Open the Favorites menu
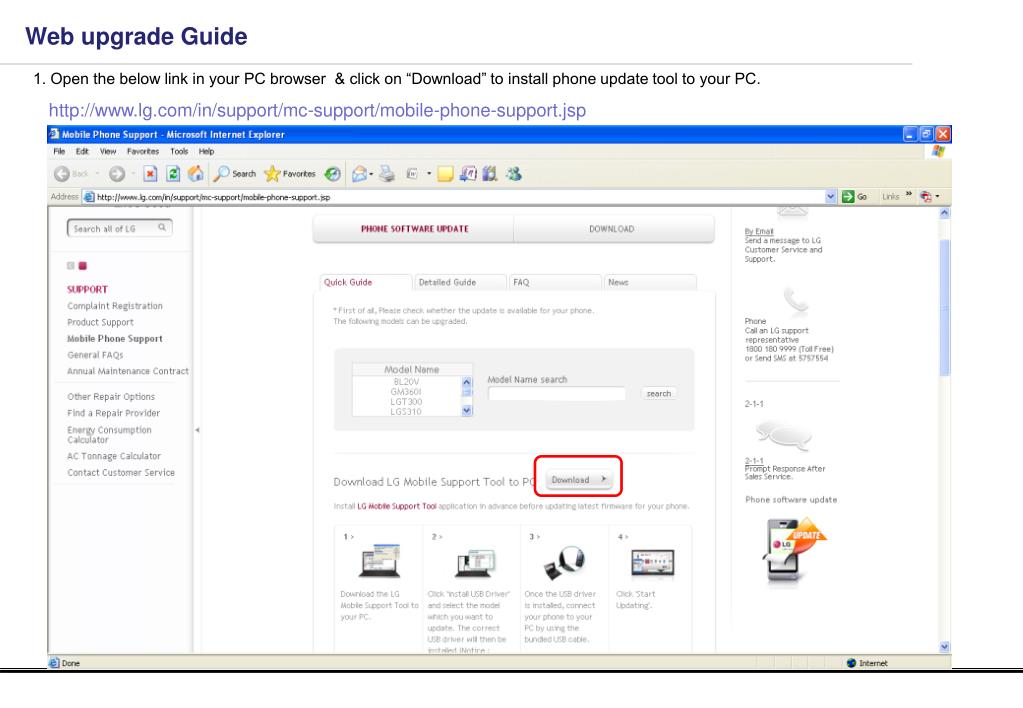 [x=143, y=151]
